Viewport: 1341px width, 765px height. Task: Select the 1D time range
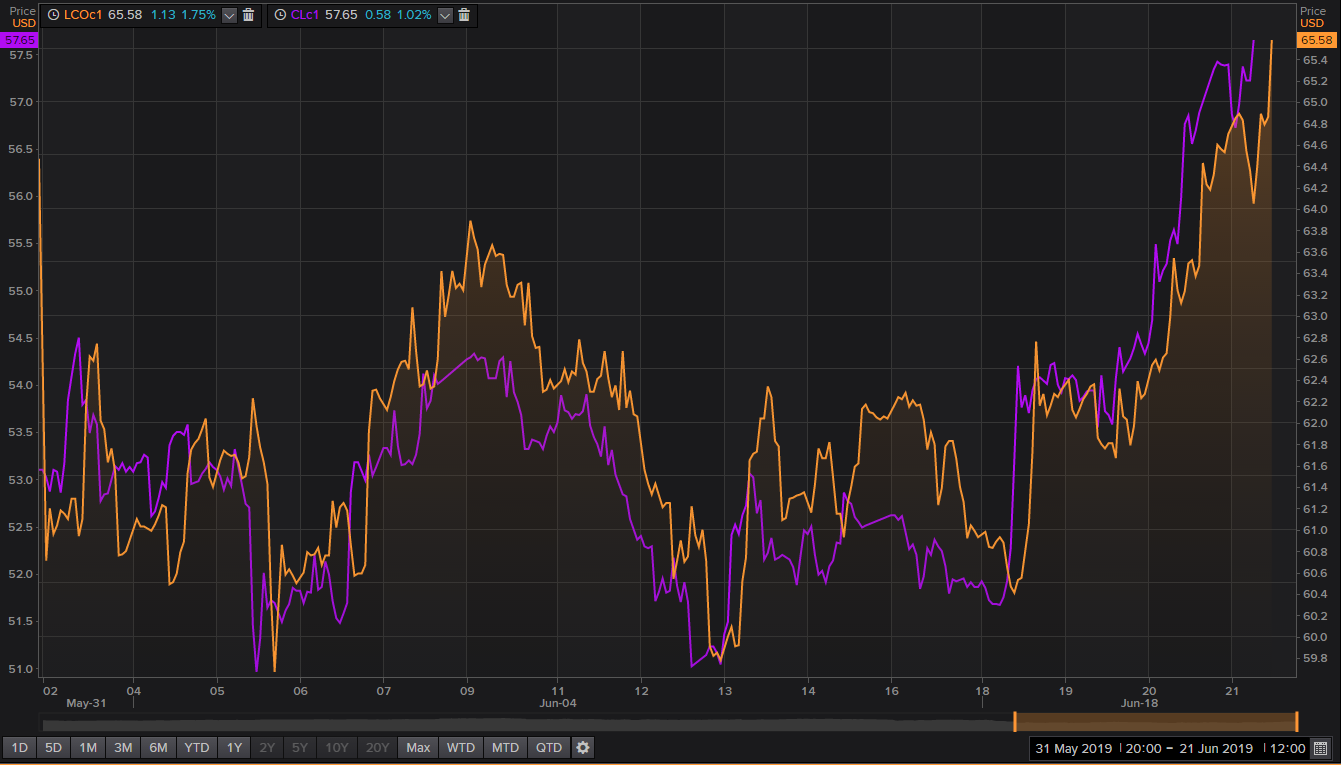point(19,747)
